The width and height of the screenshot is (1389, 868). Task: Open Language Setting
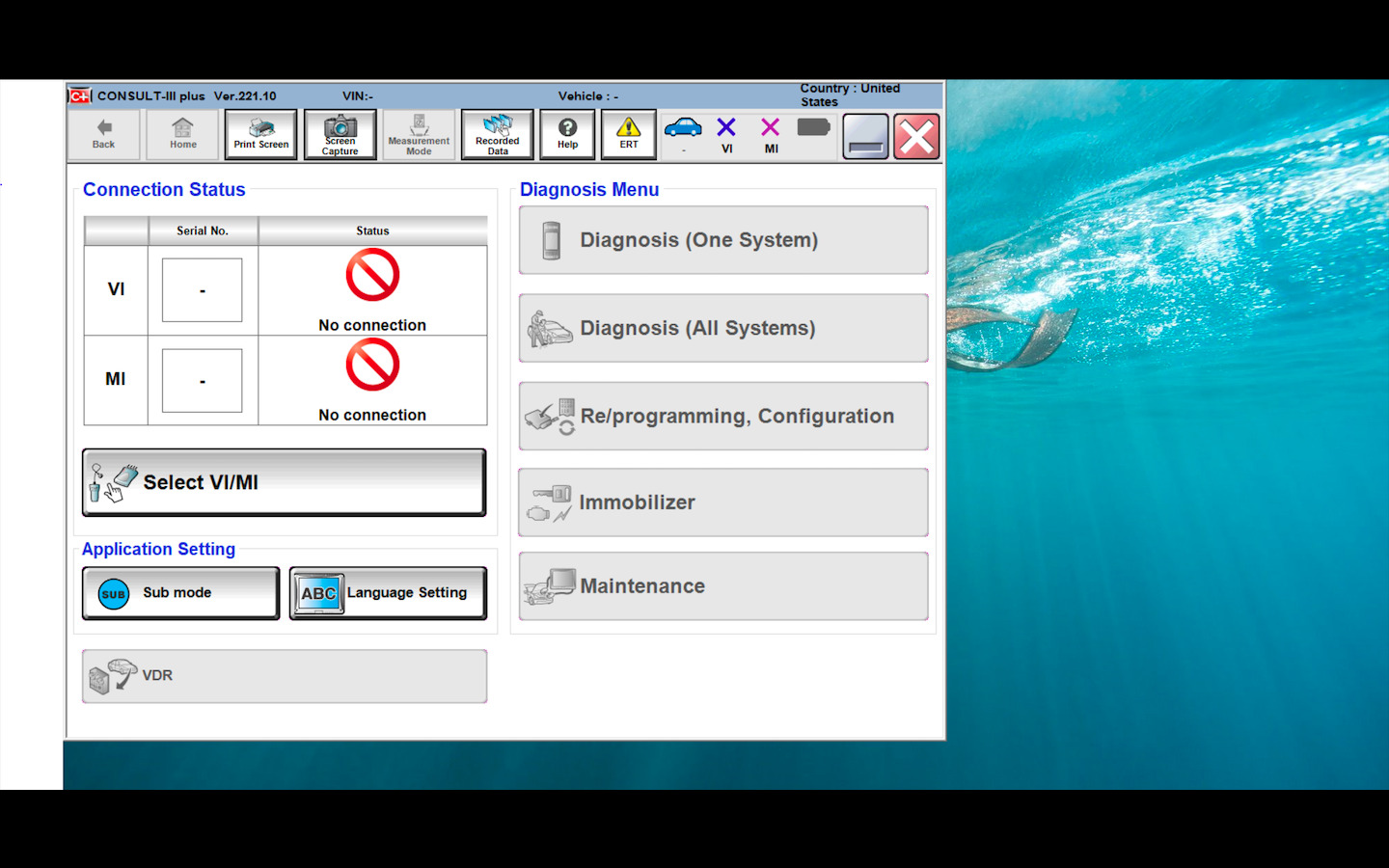(388, 593)
